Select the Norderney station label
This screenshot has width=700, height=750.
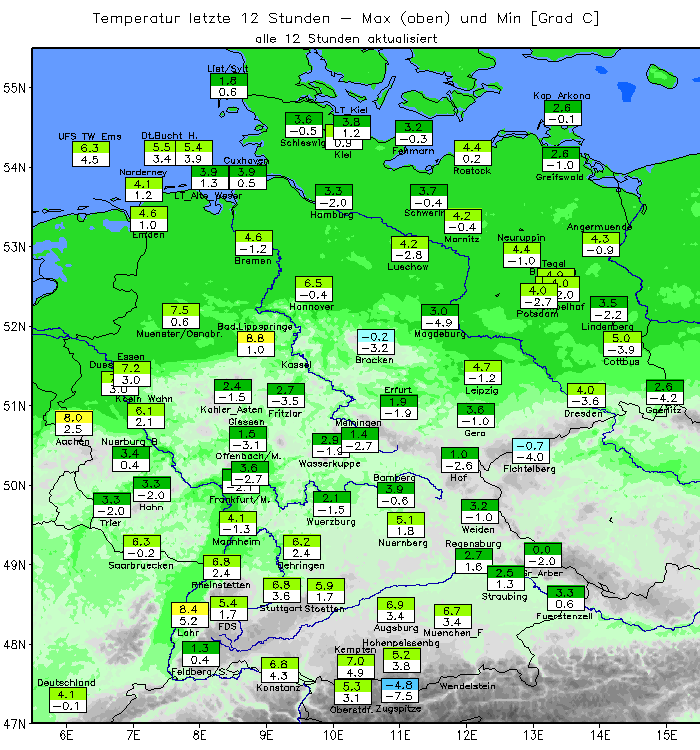click(143, 172)
